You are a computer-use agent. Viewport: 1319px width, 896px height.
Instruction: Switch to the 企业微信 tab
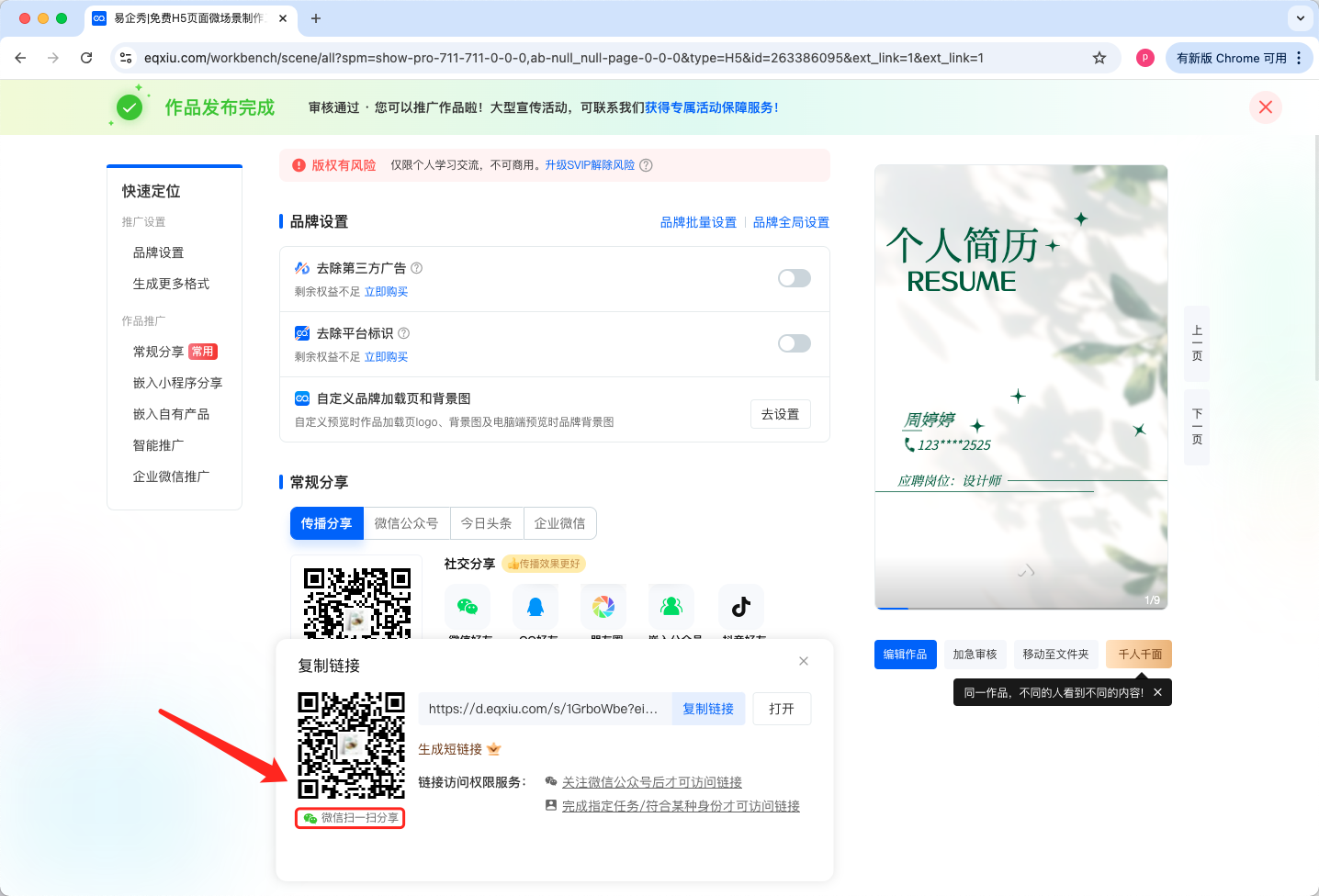point(560,523)
